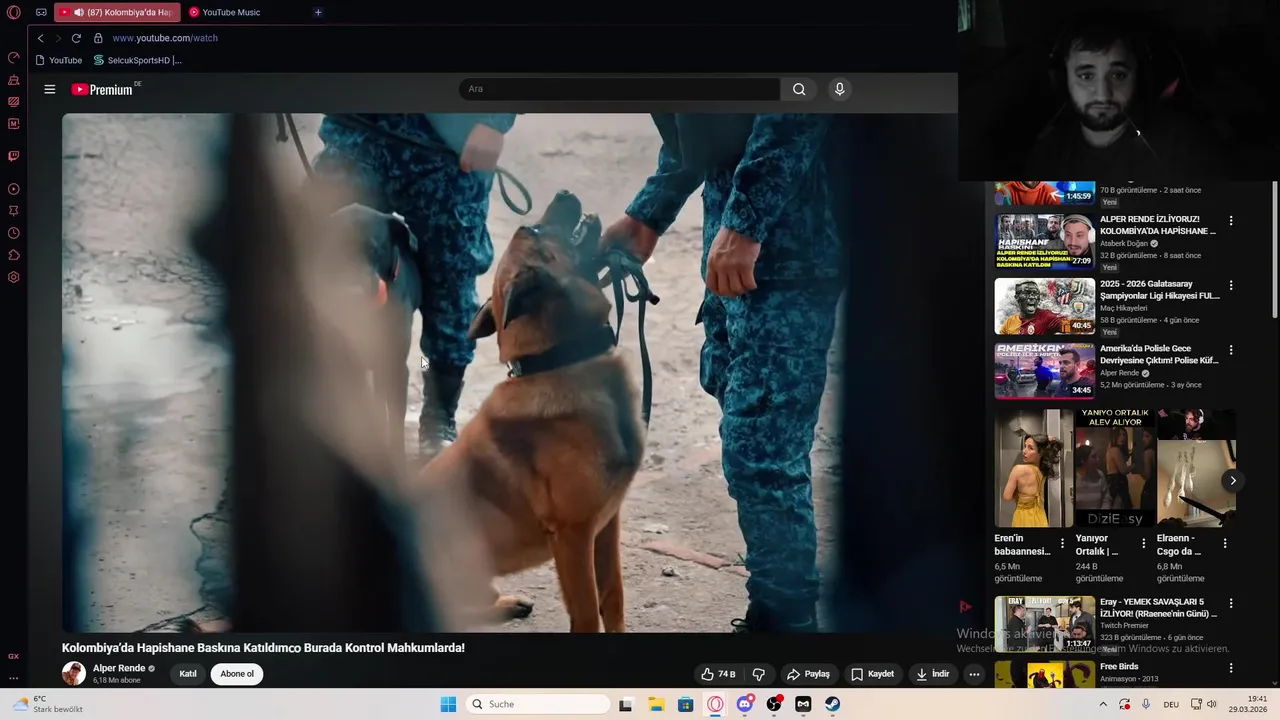Click the YouTube Ara search field
The width and height of the screenshot is (1280, 720).
pos(619,89)
